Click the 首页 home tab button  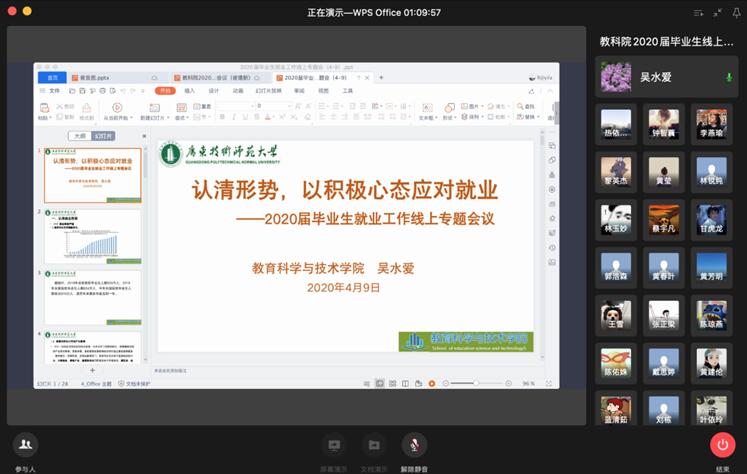[x=53, y=77]
